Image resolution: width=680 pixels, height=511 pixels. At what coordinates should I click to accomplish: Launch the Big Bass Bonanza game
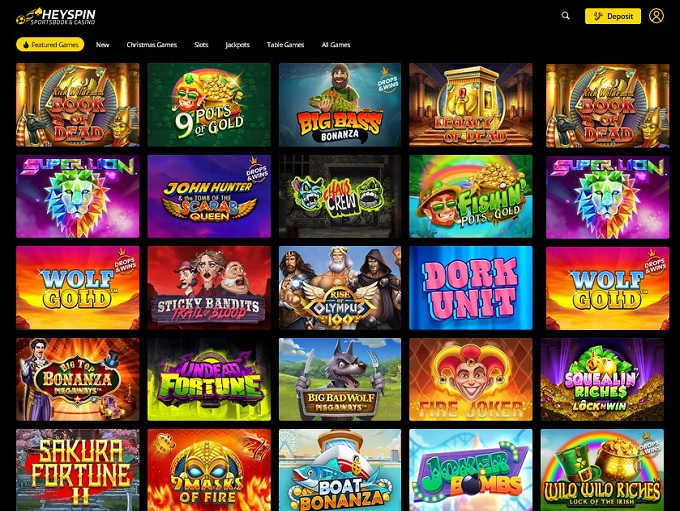[340, 105]
